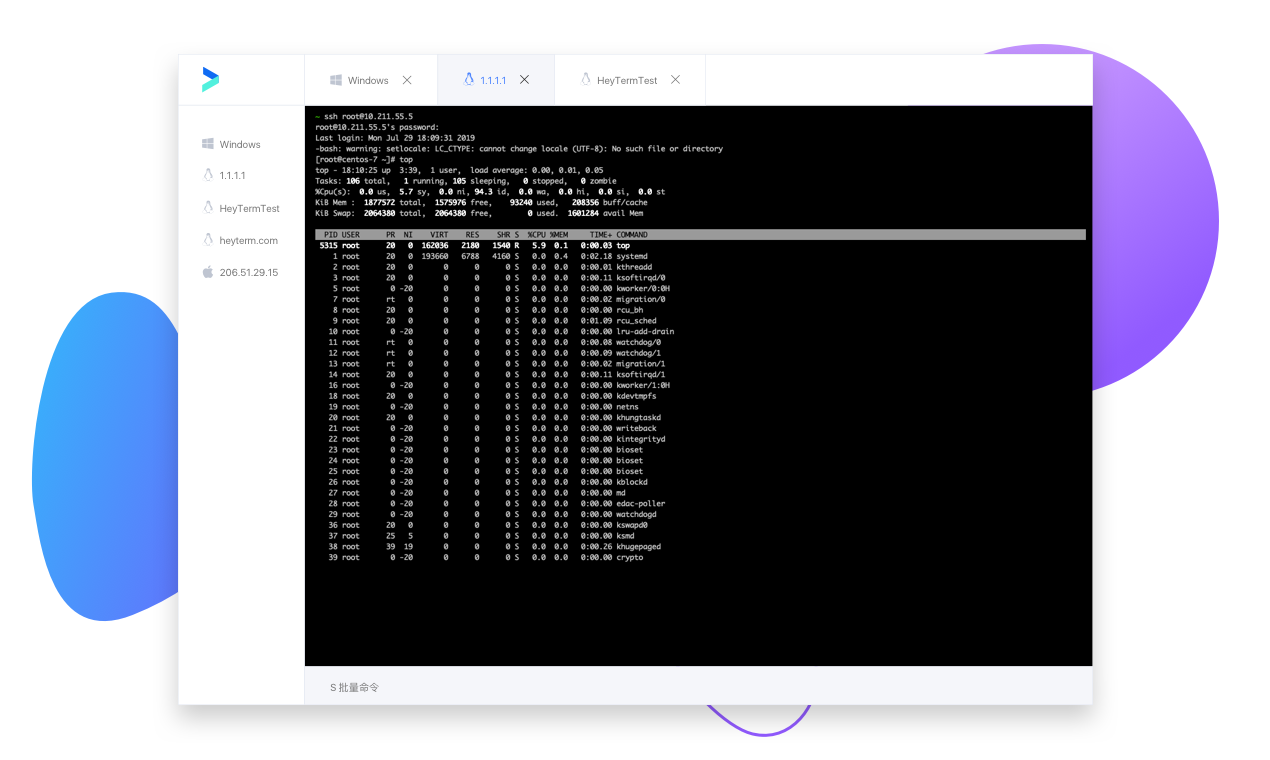
Task: Click the '%Cpu(s)' summary line
Action: (490, 192)
